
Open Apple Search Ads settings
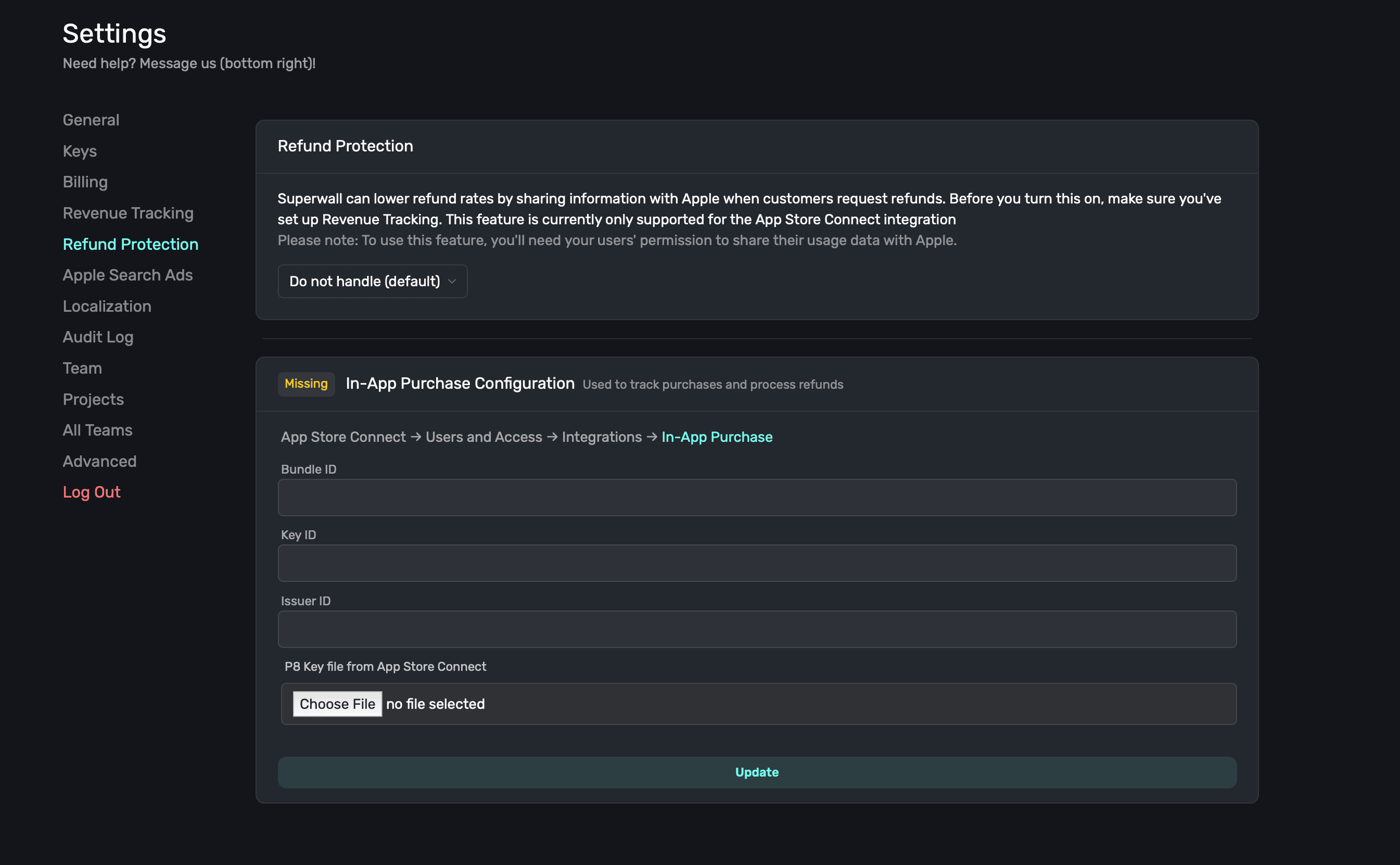(128, 275)
